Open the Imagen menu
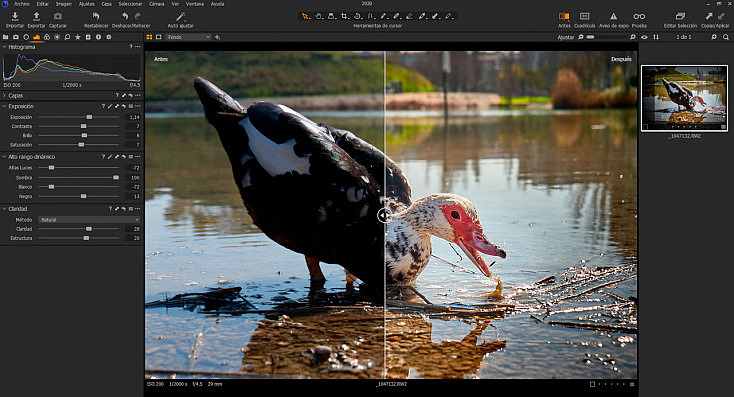The width and height of the screenshot is (734, 397). coord(64,4)
